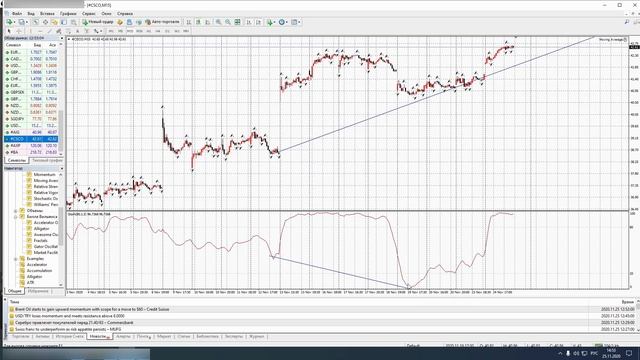Open the profiles dropdown arrow
The height and width of the screenshot is (360, 640).
point(27,22)
